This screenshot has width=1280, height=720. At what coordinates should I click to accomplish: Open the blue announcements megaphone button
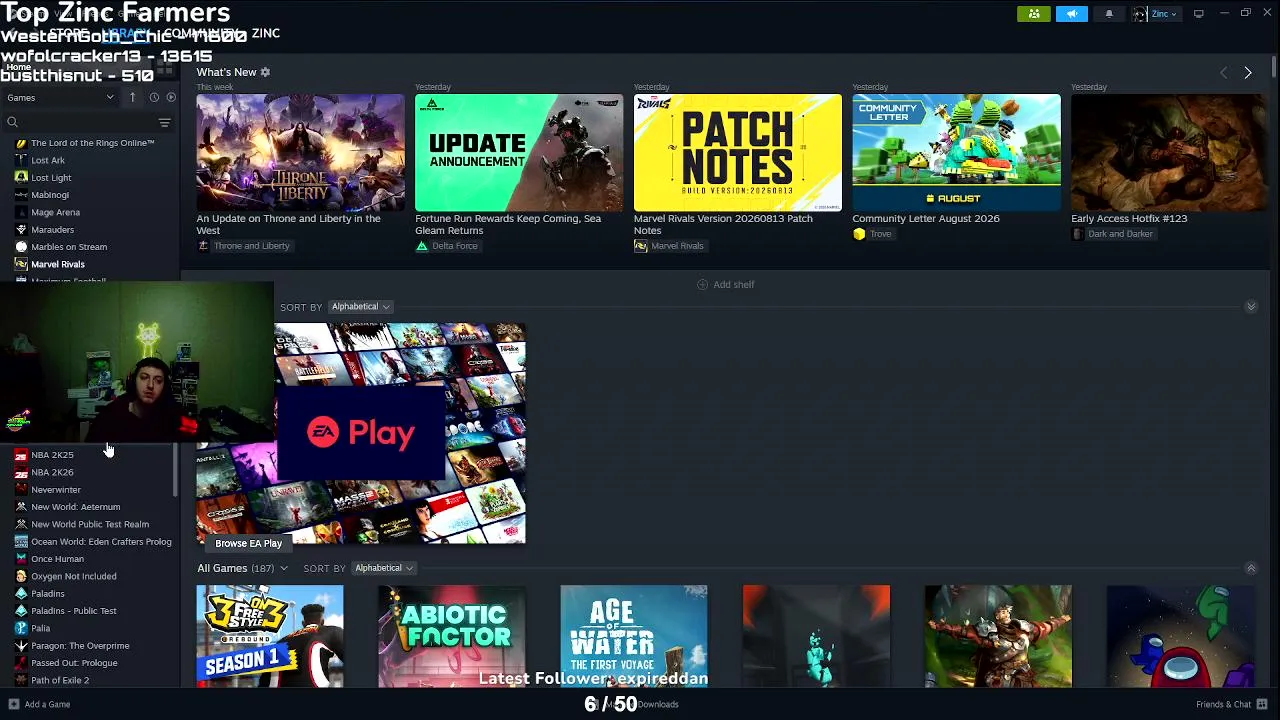tap(1071, 14)
